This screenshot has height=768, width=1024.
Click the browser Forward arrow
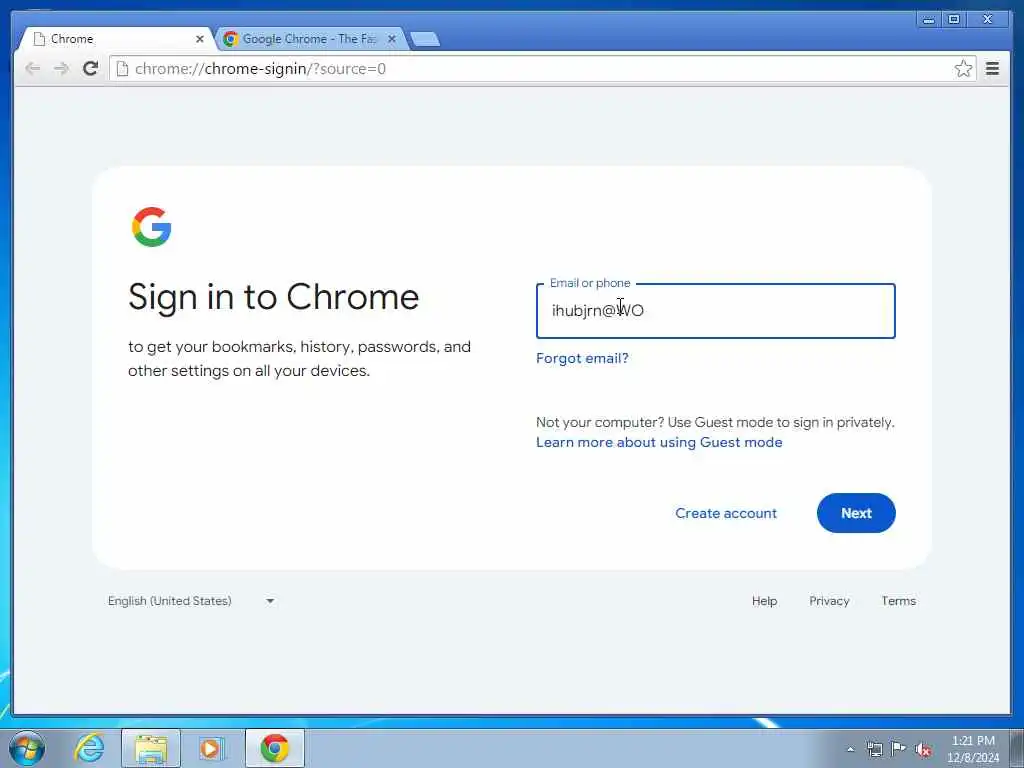pos(61,69)
